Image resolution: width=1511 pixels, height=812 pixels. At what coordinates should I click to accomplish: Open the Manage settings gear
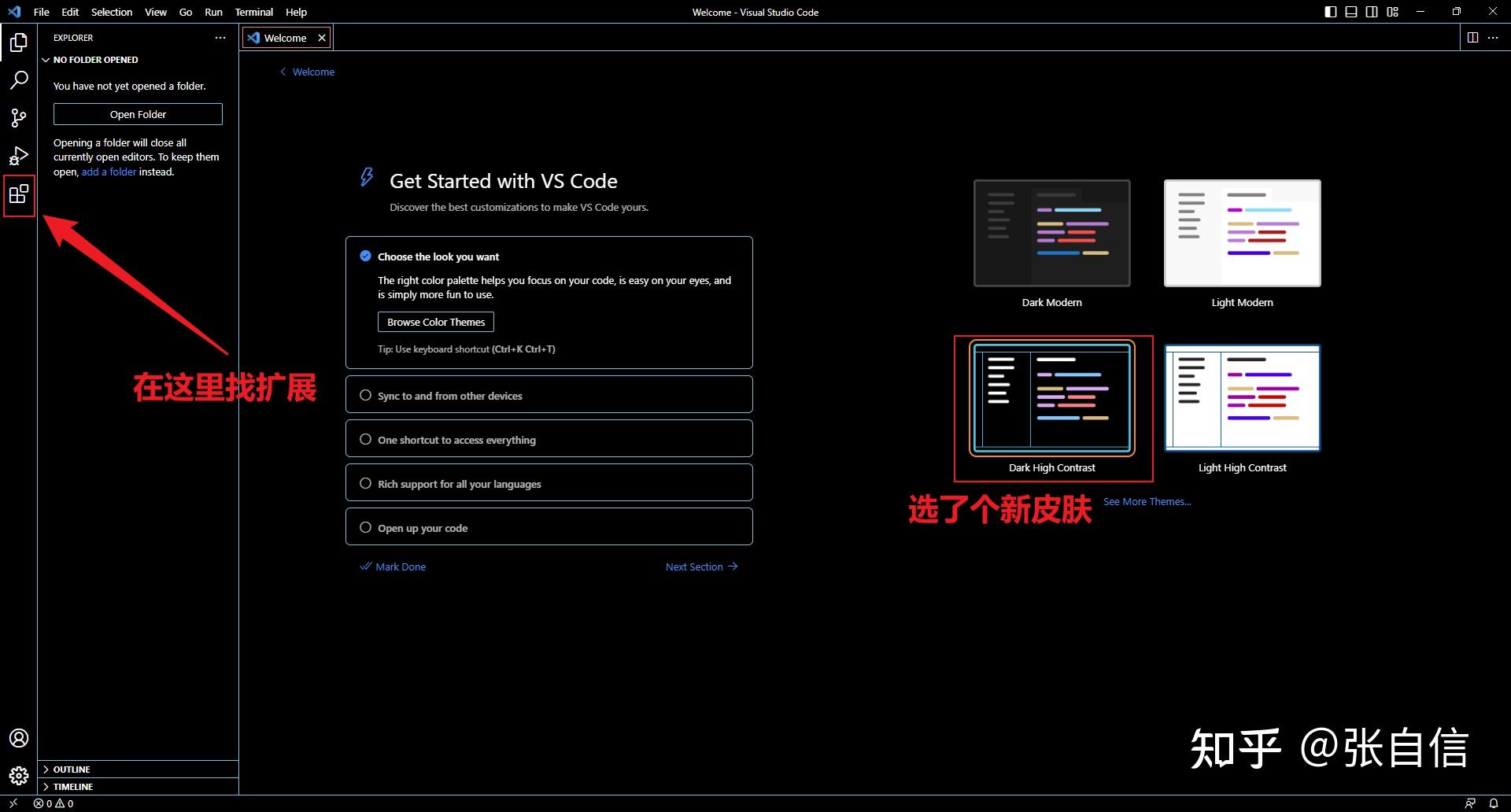[19, 775]
